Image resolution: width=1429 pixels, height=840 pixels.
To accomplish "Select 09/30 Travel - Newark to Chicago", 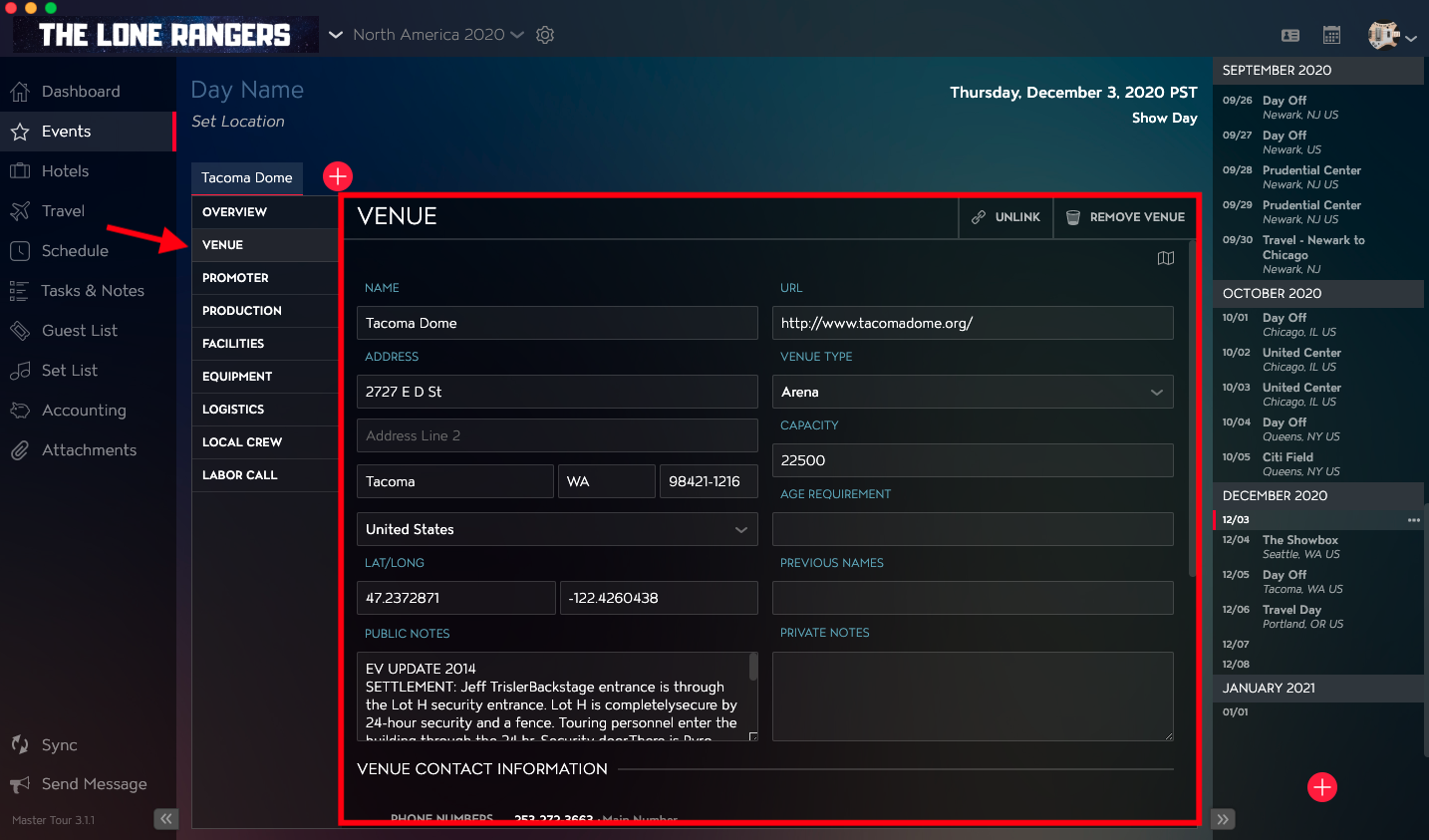I will point(1318,254).
